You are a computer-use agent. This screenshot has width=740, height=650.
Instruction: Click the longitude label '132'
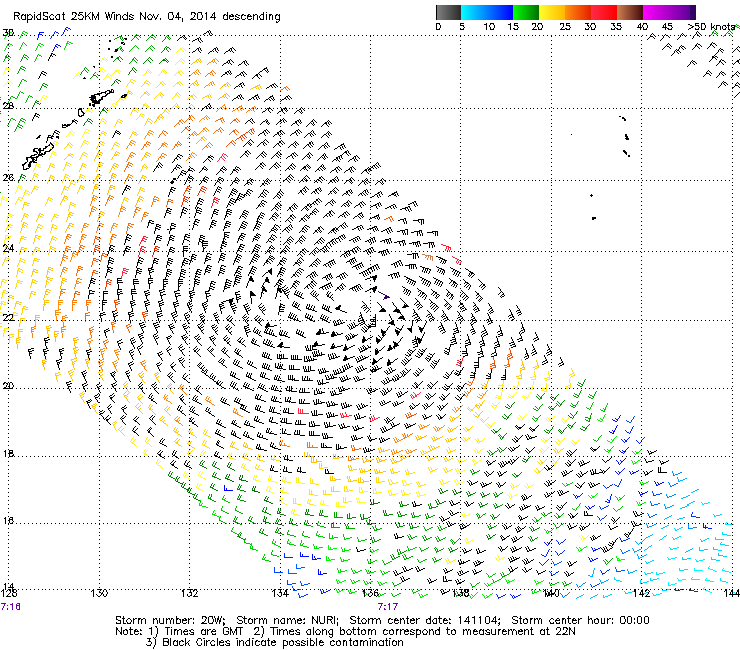(x=190, y=593)
